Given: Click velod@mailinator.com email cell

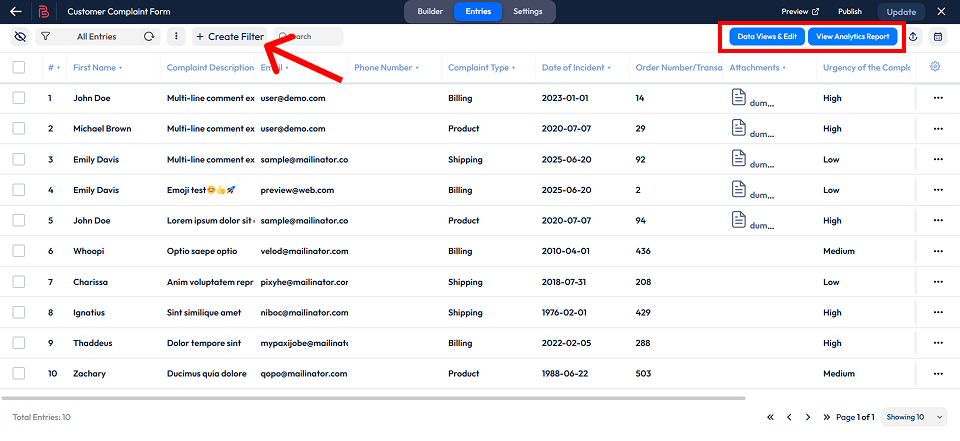Looking at the screenshot, I should click(304, 251).
